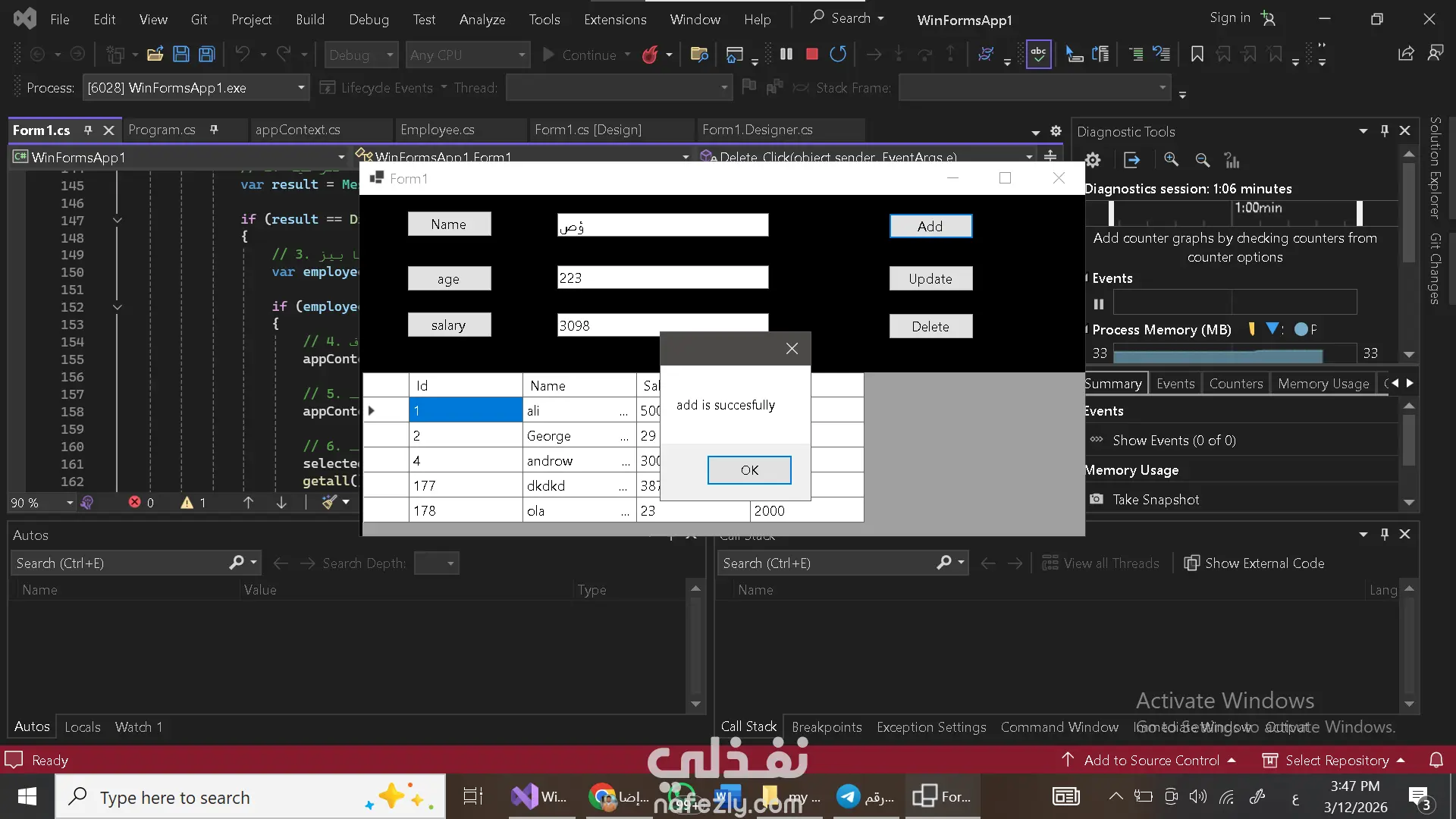Click the bookmark icon in toolbar
Image resolution: width=1456 pixels, height=819 pixels.
point(1197,54)
